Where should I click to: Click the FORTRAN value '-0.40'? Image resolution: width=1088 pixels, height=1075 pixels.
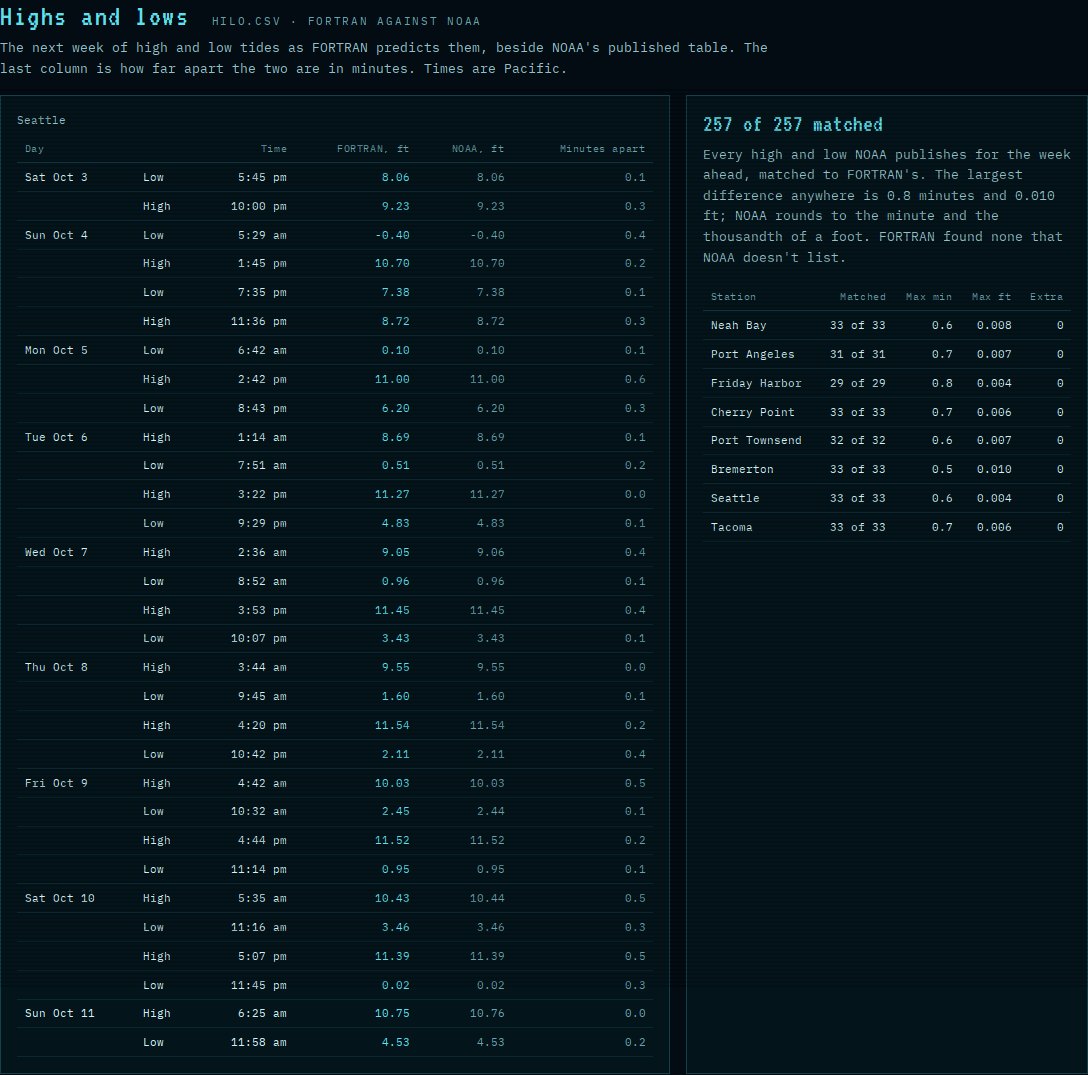392,235
